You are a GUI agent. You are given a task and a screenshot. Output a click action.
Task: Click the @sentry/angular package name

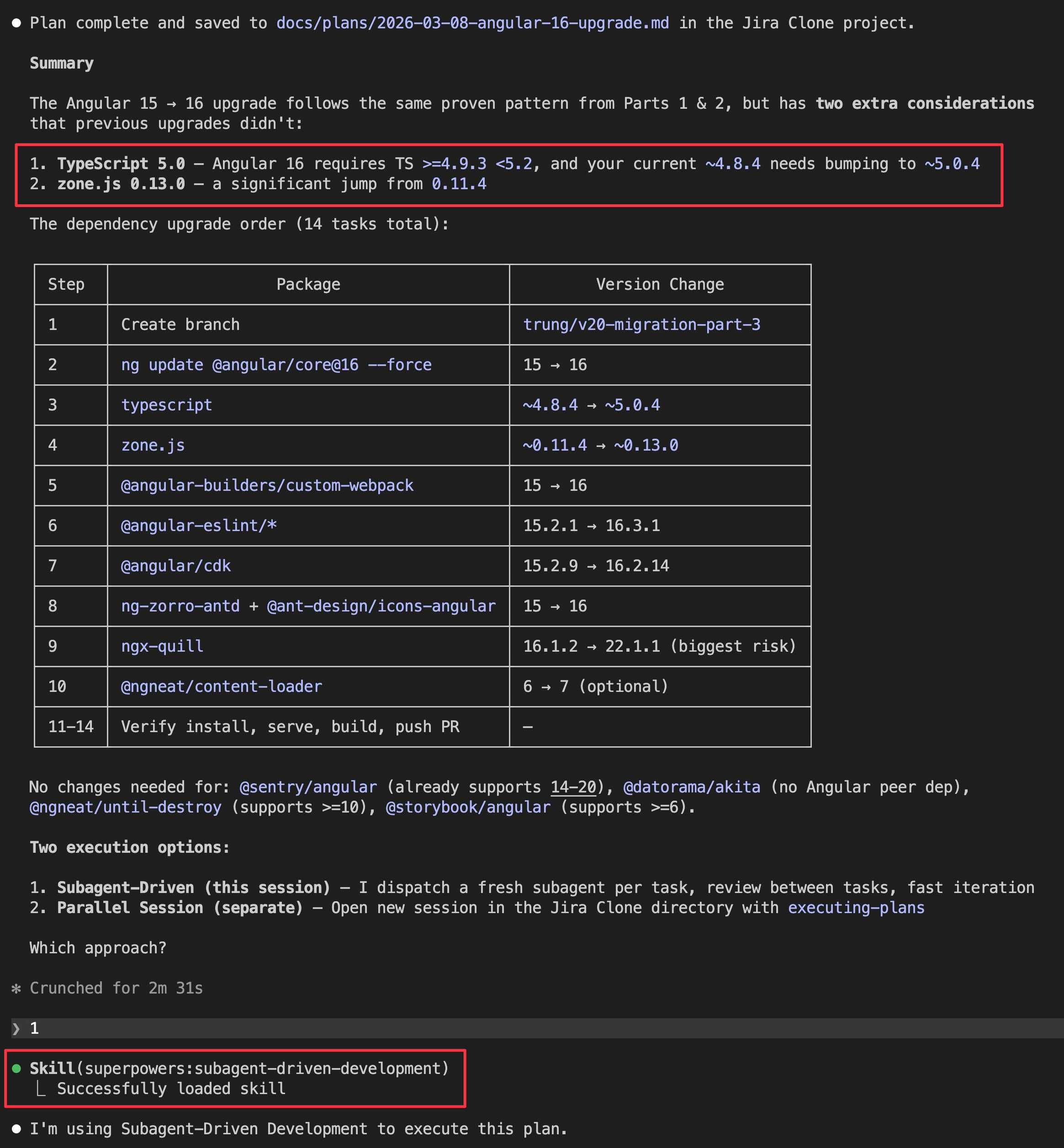point(308,787)
